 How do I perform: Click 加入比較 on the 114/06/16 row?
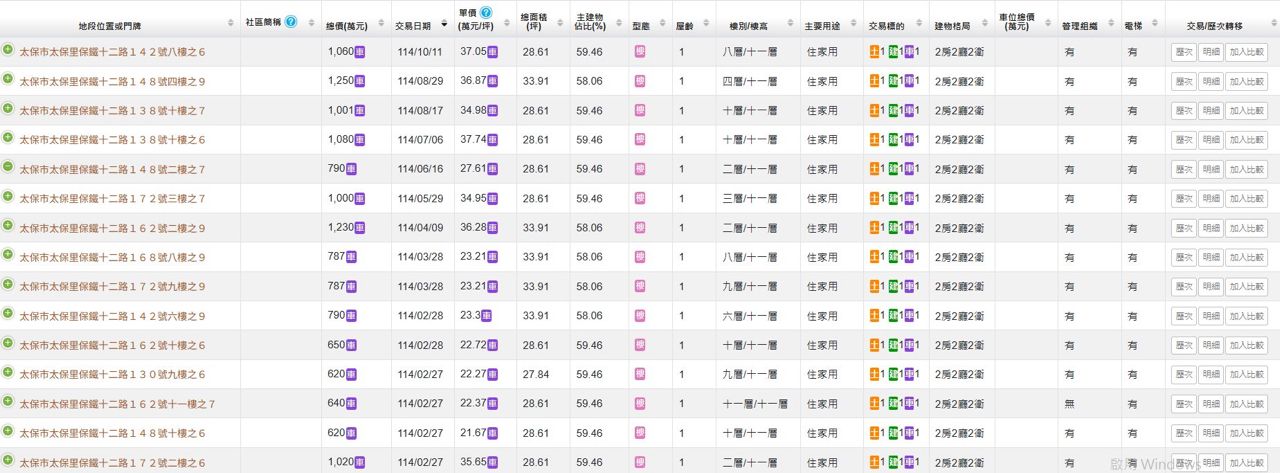(x=1247, y=169)
